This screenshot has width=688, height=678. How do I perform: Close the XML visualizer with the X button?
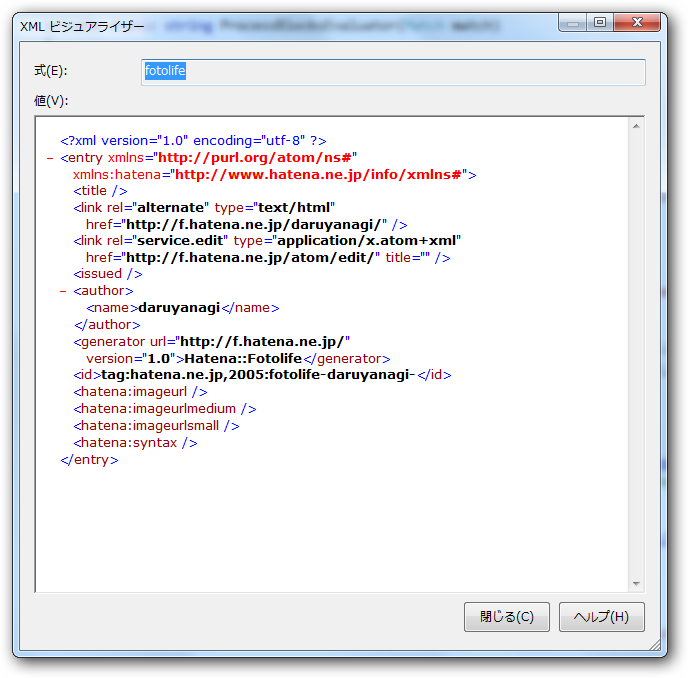coord(637,22)
